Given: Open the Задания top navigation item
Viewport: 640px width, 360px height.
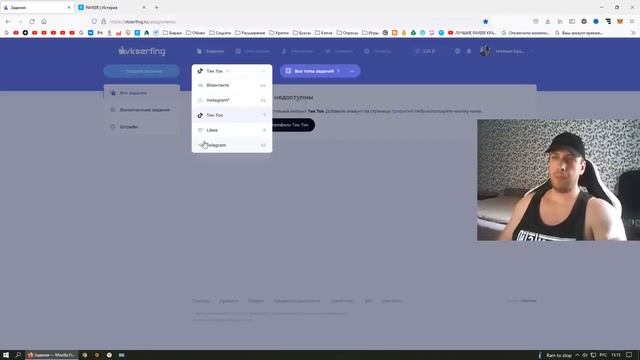Looking at the screenshot, I should [211, 51].
